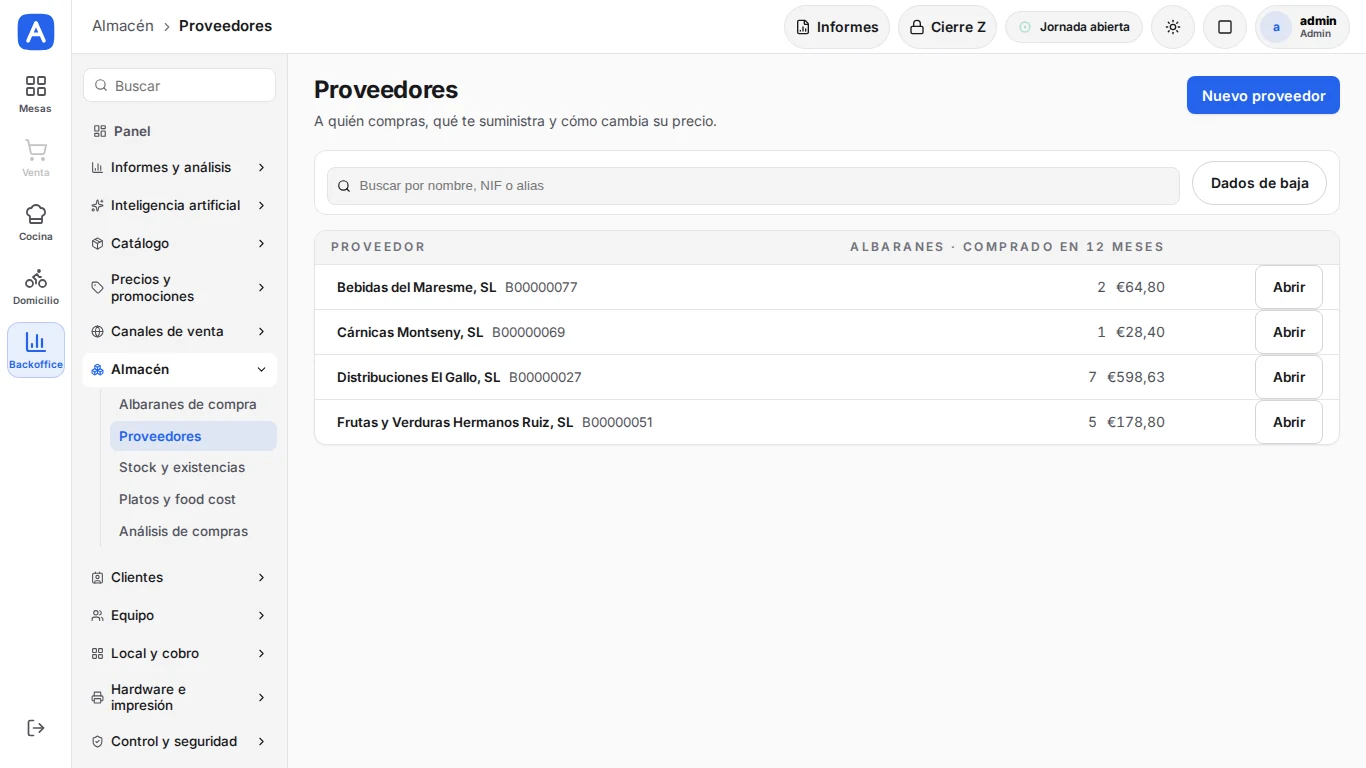Open Domicilio bicycle icon

[x=36, y=278]
